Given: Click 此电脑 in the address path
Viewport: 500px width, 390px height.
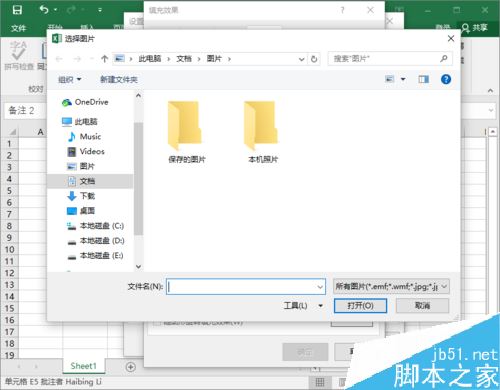Looking at the screenshot, I should (x=150, y=59).
